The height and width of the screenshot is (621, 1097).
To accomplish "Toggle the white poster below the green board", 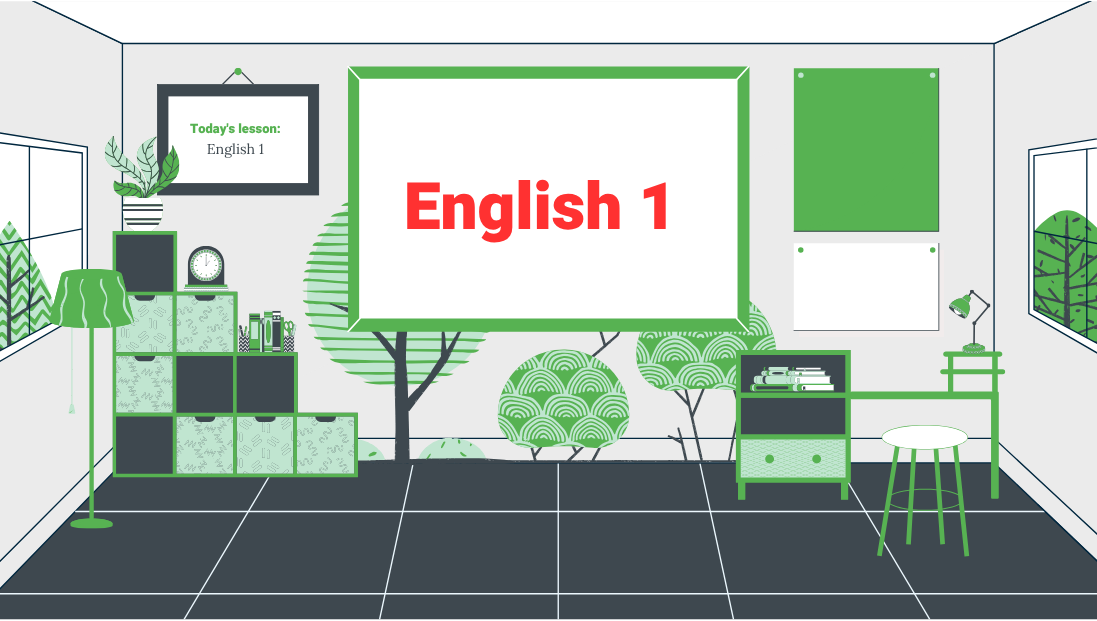I will click(x=866, y=285).
